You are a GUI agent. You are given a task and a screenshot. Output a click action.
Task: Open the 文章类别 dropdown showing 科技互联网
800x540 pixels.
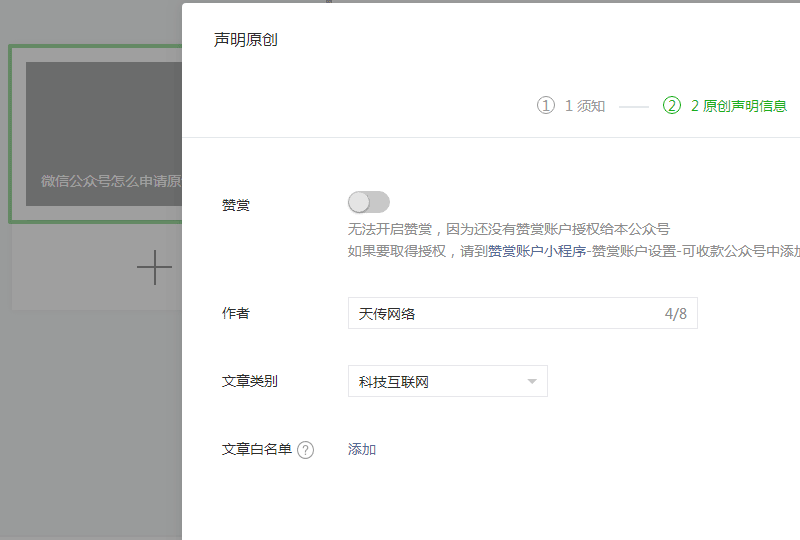pyautogui.click(x=447, y=381)
